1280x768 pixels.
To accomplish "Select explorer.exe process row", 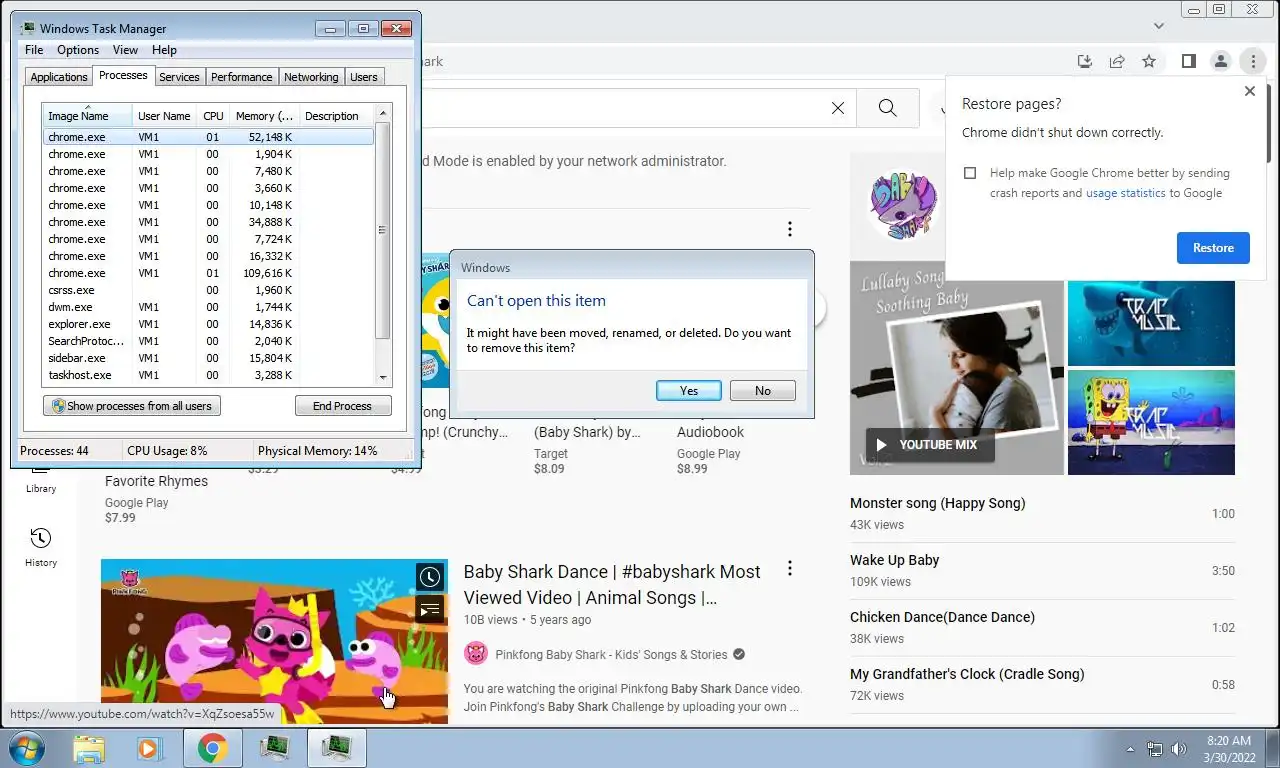I will tap(208, 324).
